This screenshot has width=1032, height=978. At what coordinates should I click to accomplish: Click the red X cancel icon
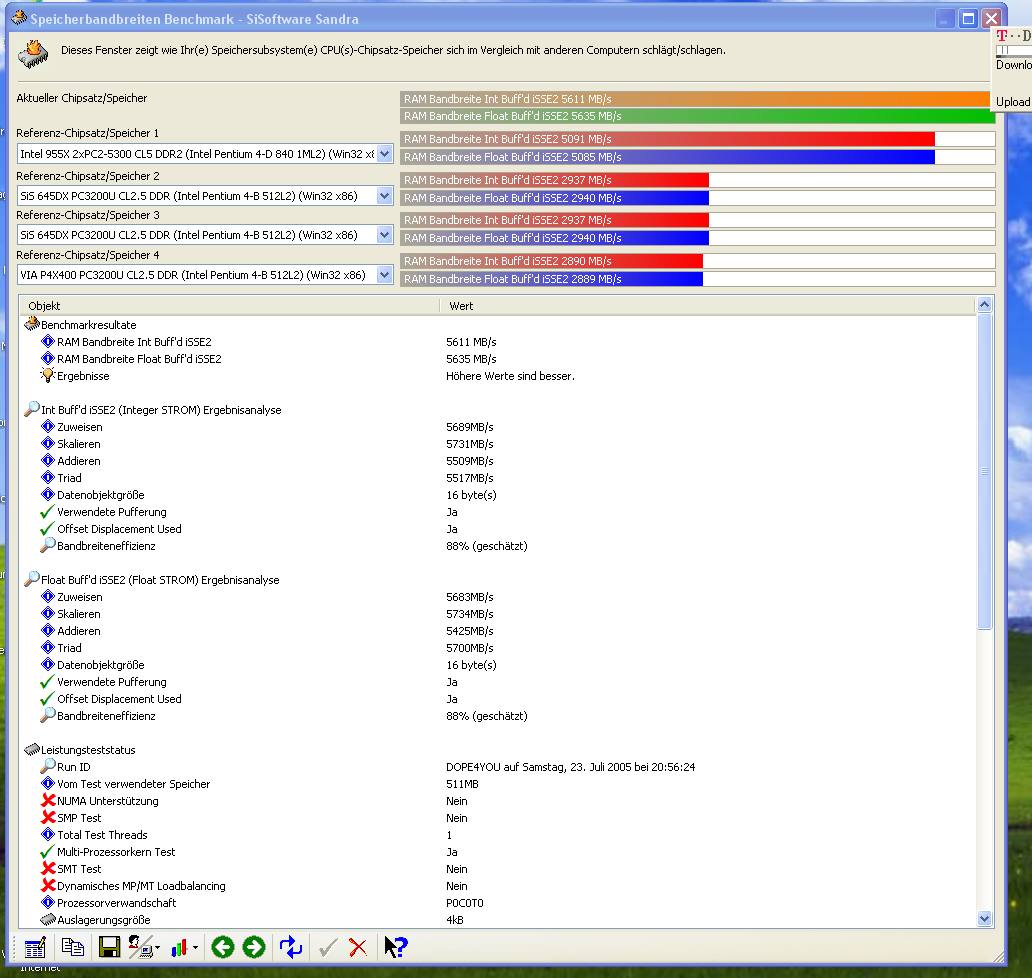click(358, 948)
